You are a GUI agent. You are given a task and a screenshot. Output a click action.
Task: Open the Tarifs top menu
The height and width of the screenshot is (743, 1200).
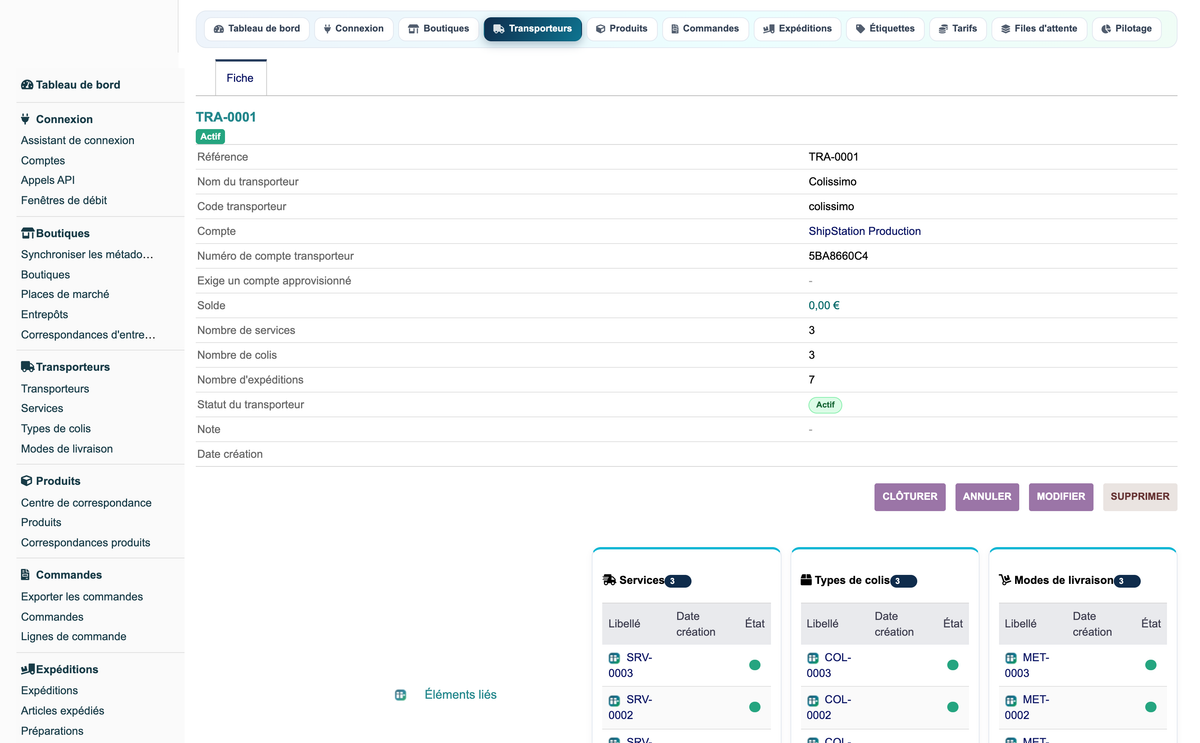[958, 29]
